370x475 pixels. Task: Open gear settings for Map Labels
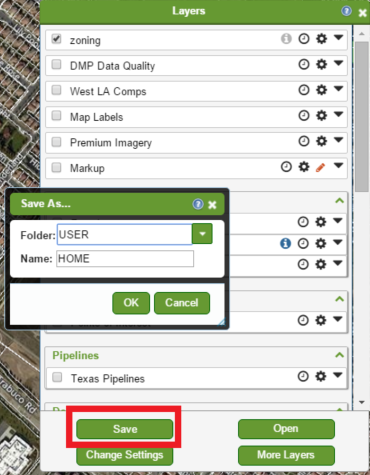point(321,115)
